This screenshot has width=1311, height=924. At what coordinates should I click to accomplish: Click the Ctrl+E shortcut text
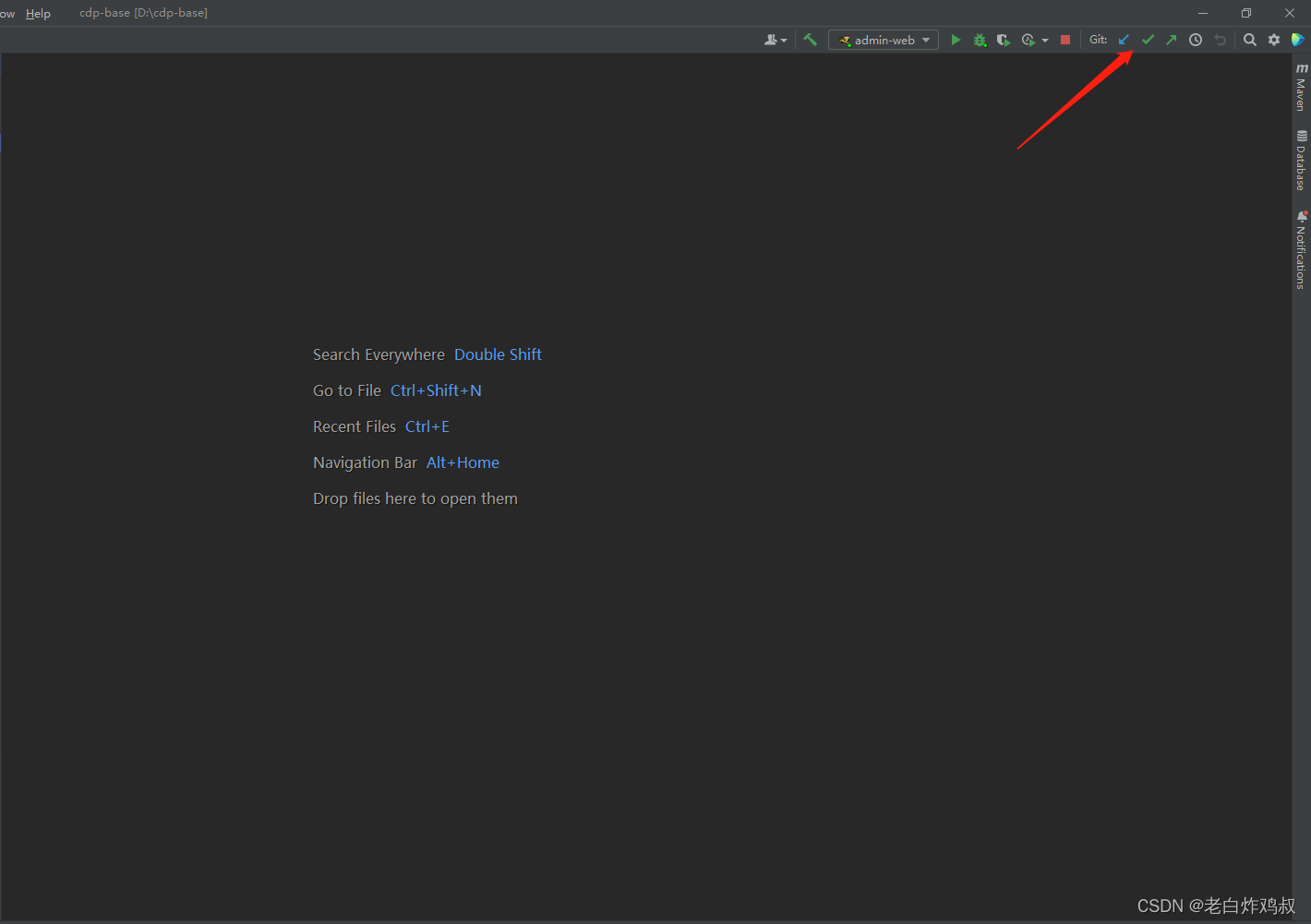[427, 426]
